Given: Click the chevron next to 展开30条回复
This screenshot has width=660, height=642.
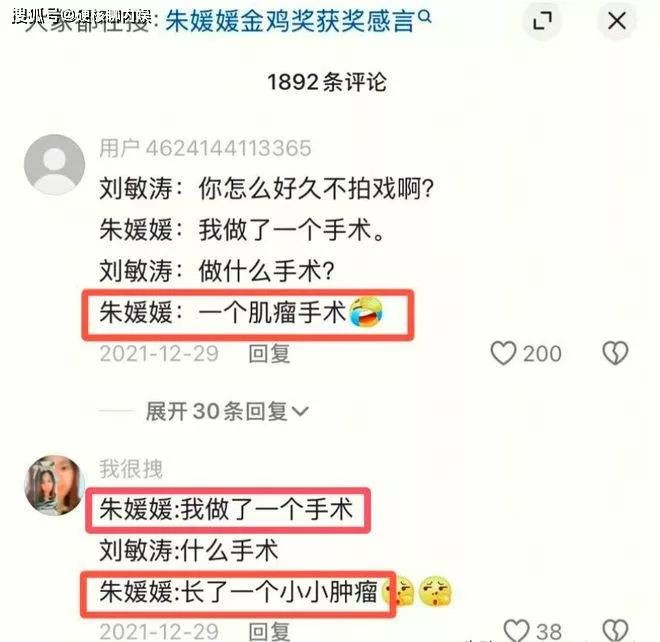Looking at the screenshot, I should tap(301, 411).
